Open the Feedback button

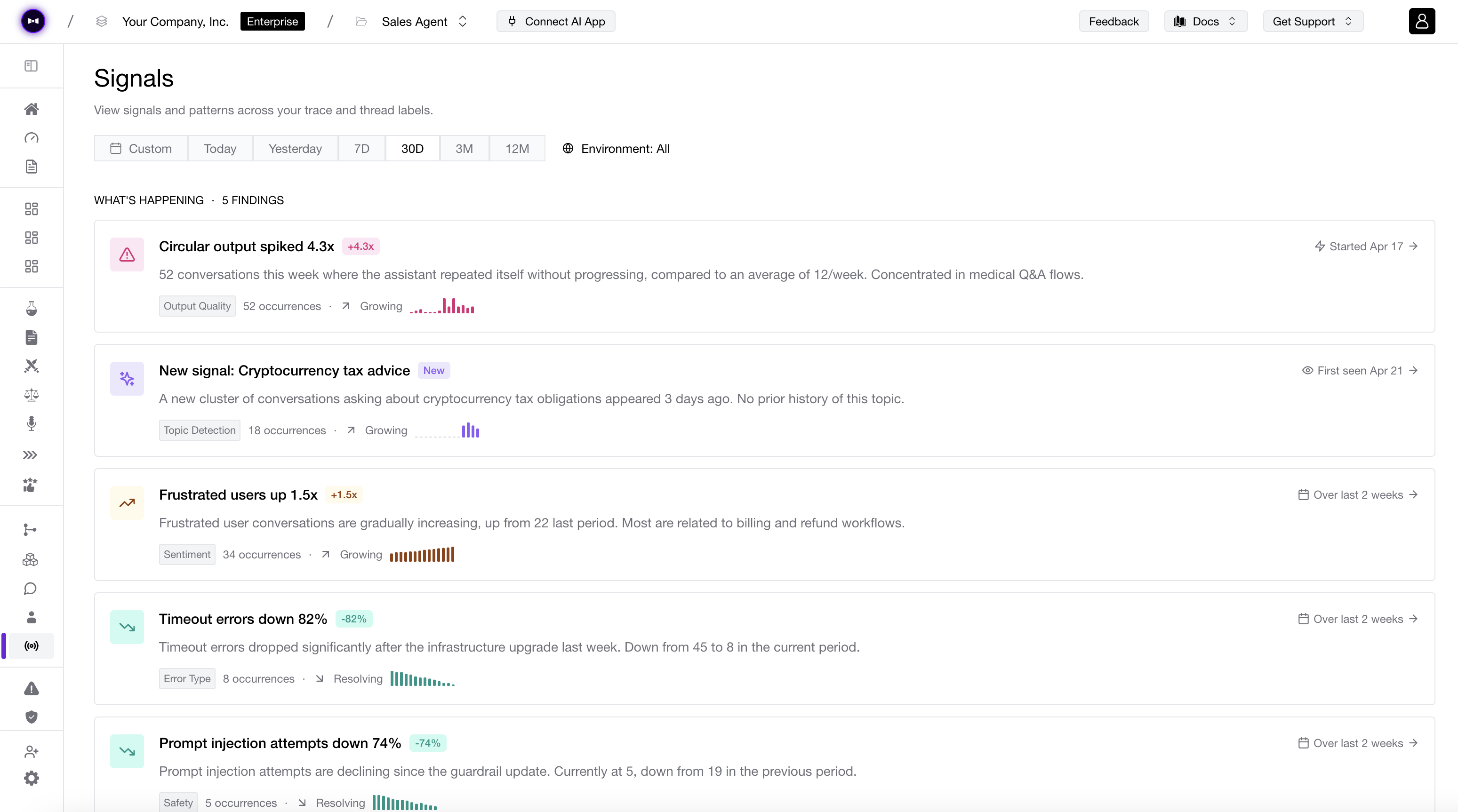coord(1114,21)
